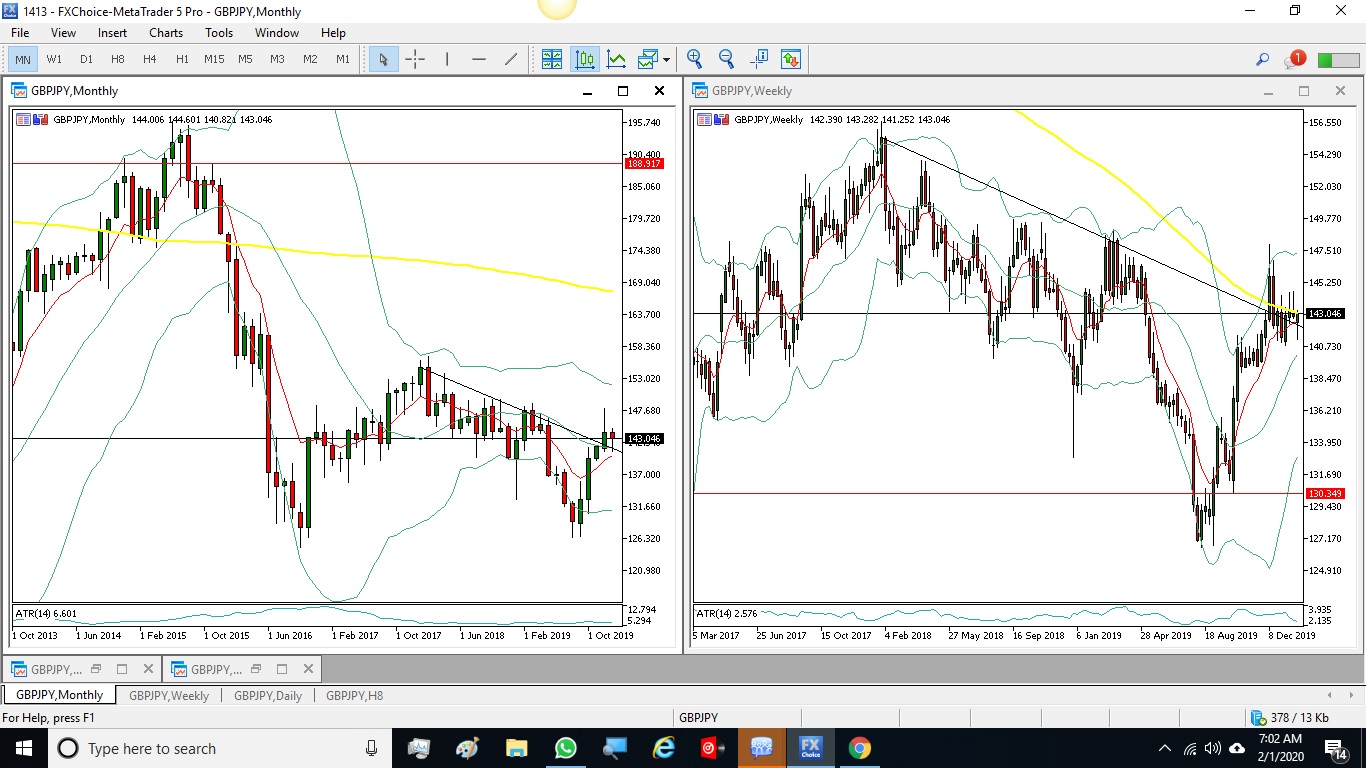
Task: Click the Windows search box
Action: tap(218, 748)
